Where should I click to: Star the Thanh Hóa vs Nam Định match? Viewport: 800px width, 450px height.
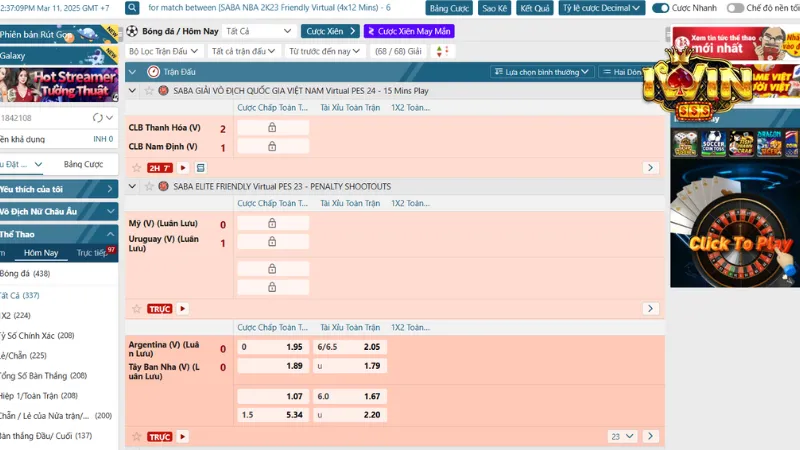pyautogui.click(x=136, y=168)
